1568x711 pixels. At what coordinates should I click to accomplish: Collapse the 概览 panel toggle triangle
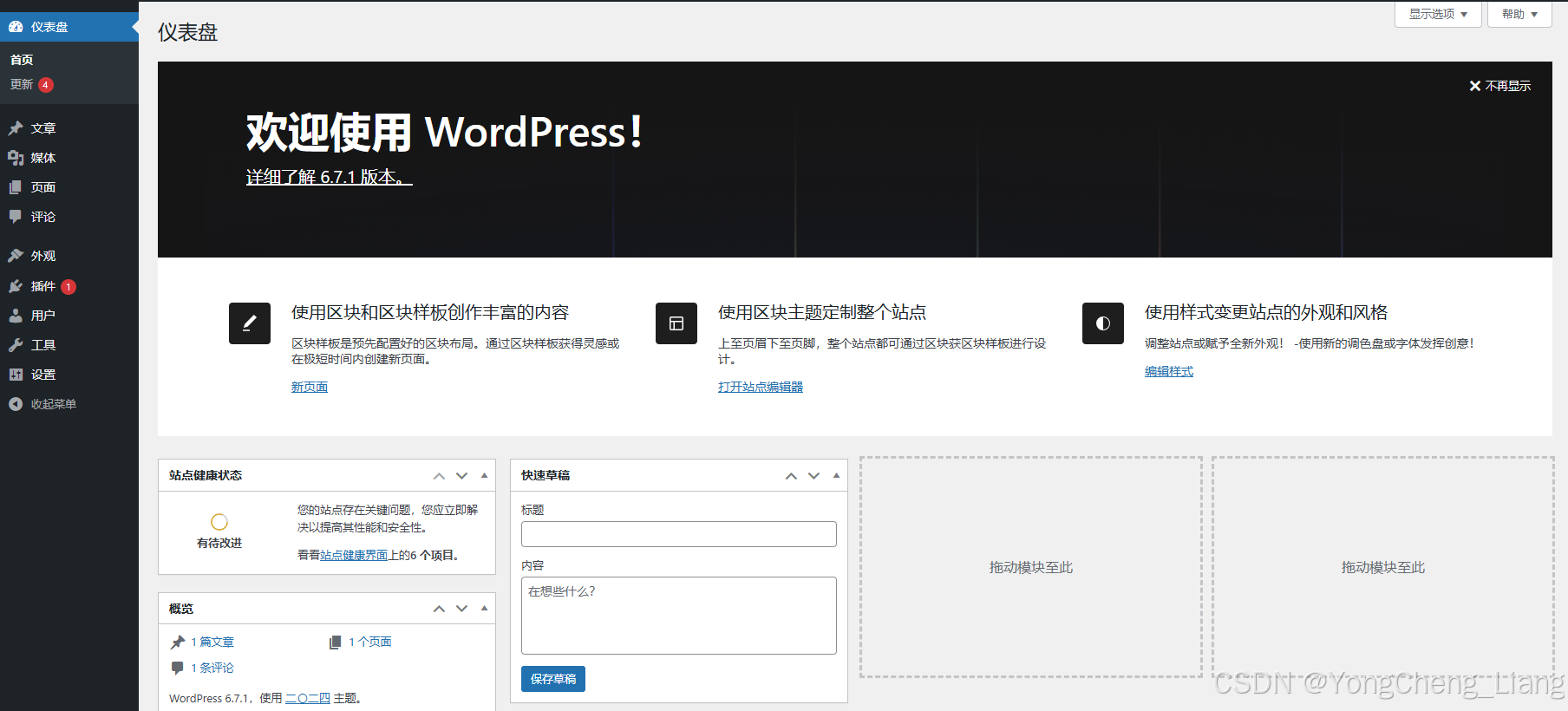[485, 608]
